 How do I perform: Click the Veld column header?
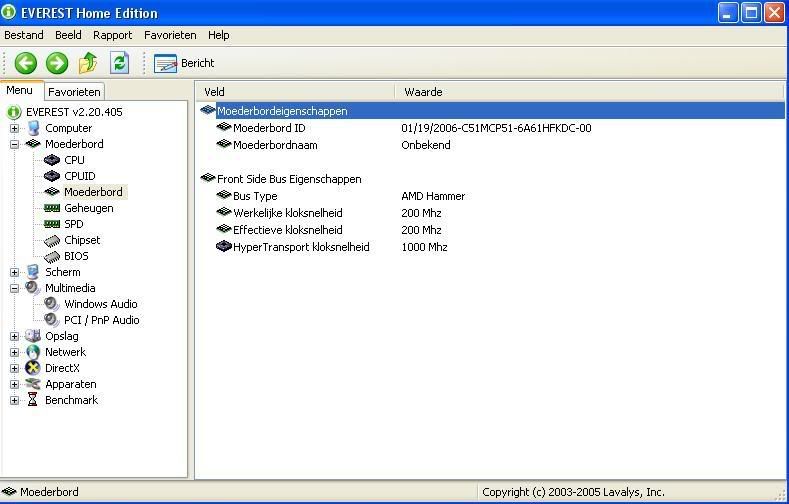(296, 92)
